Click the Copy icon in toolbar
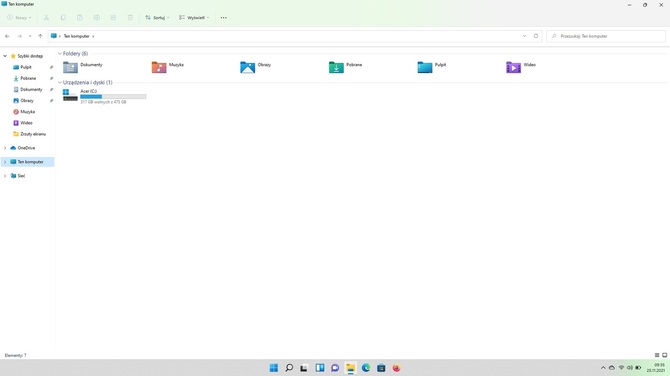Viewport: 670px width, 376px height. point(63,18)
